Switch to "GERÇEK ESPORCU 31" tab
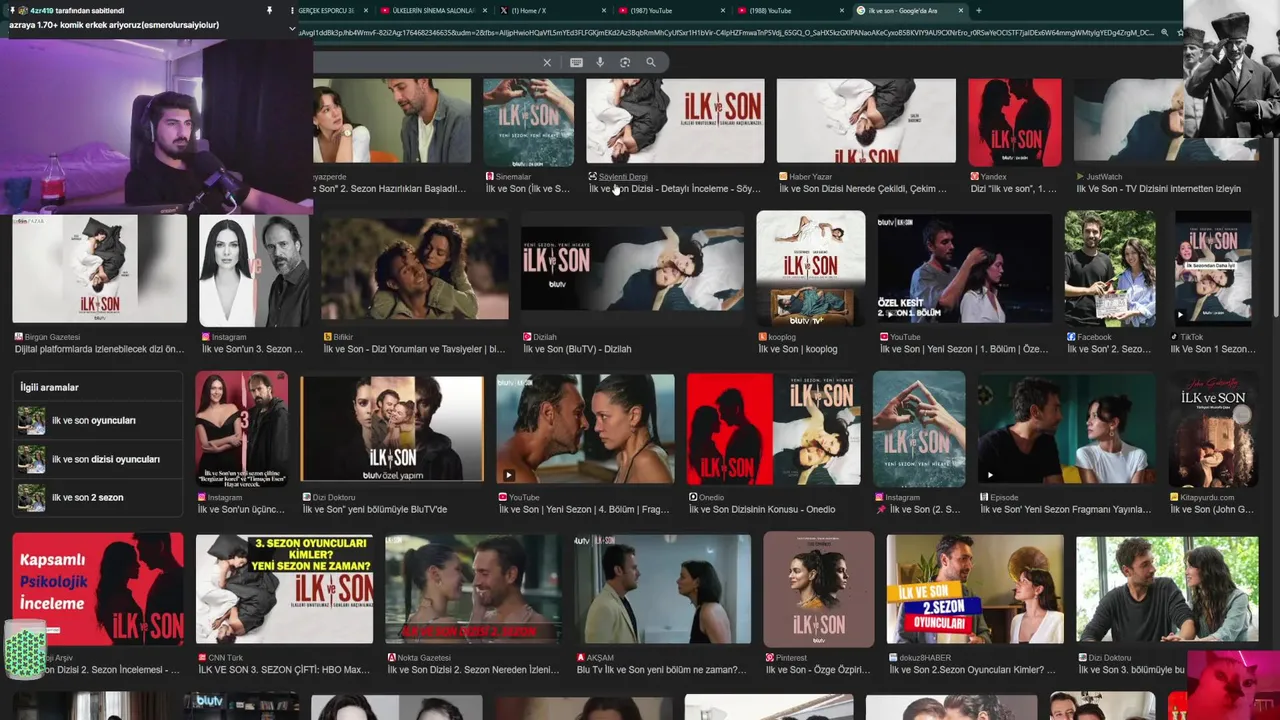This screenshot has height=720, width=1280. tap(327, 10)
